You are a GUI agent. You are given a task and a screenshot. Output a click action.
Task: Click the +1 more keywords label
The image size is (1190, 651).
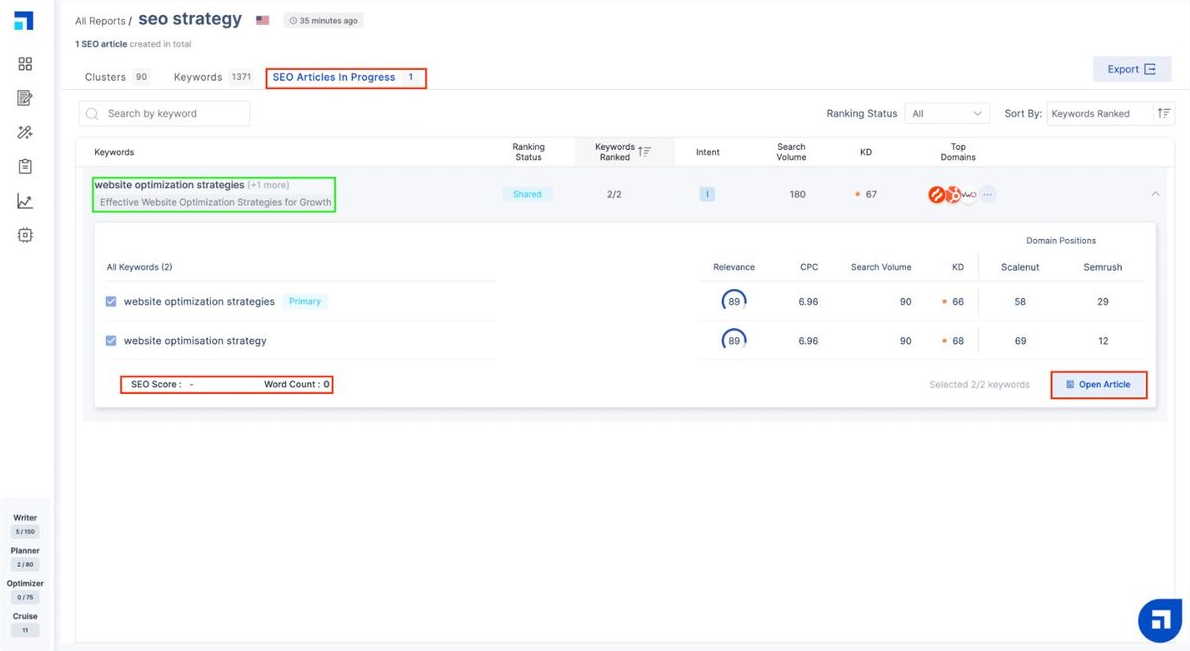click(x=268, y=184)
